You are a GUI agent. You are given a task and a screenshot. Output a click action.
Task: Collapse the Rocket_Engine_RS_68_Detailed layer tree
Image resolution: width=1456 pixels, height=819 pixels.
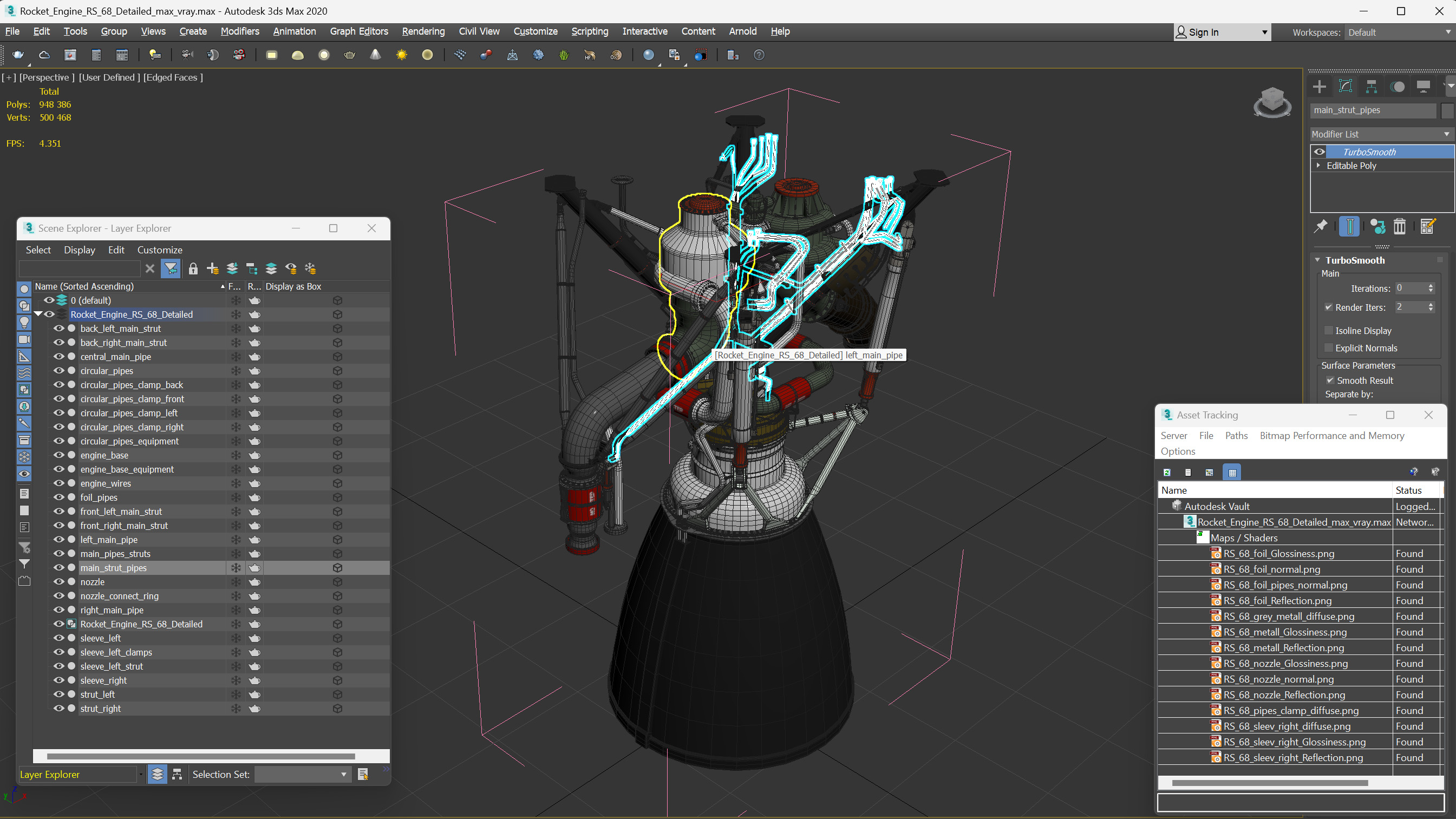click(38, 315)
